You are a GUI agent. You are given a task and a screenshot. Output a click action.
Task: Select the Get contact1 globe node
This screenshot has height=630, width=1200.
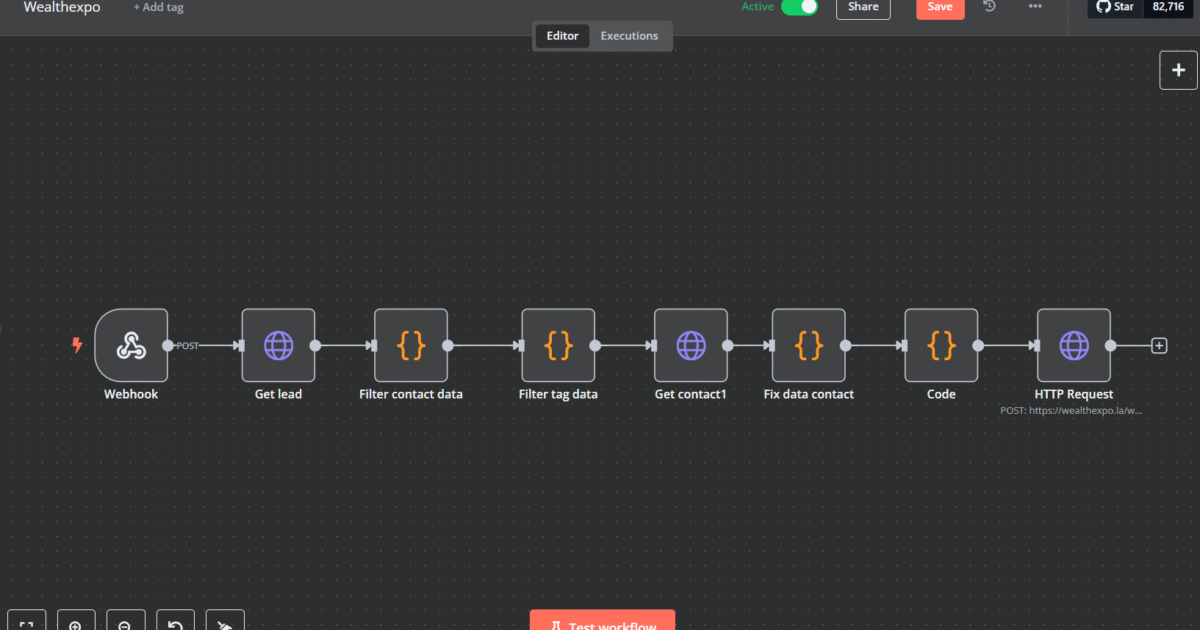coord(691,345)
